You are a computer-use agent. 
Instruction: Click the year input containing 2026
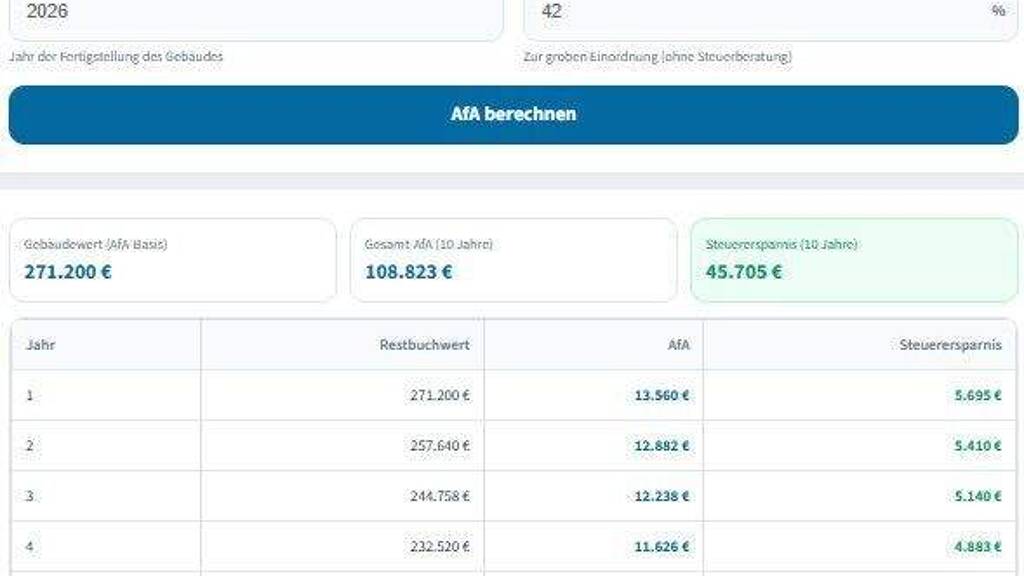coord(255,14)
